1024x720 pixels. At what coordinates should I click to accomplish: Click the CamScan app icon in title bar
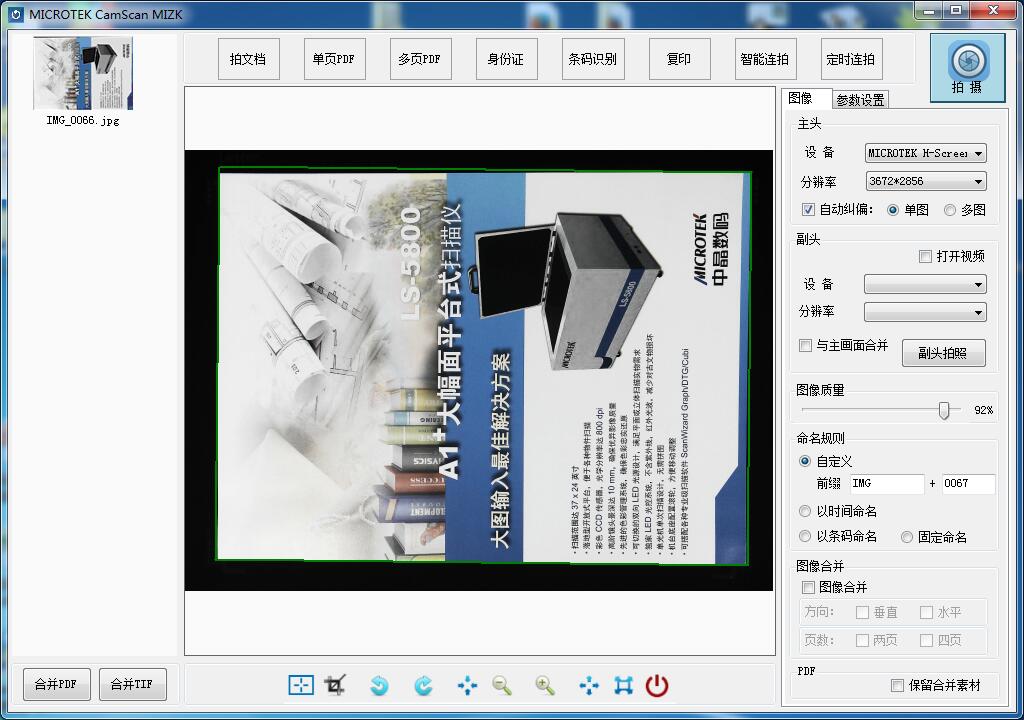pos(16,14)
